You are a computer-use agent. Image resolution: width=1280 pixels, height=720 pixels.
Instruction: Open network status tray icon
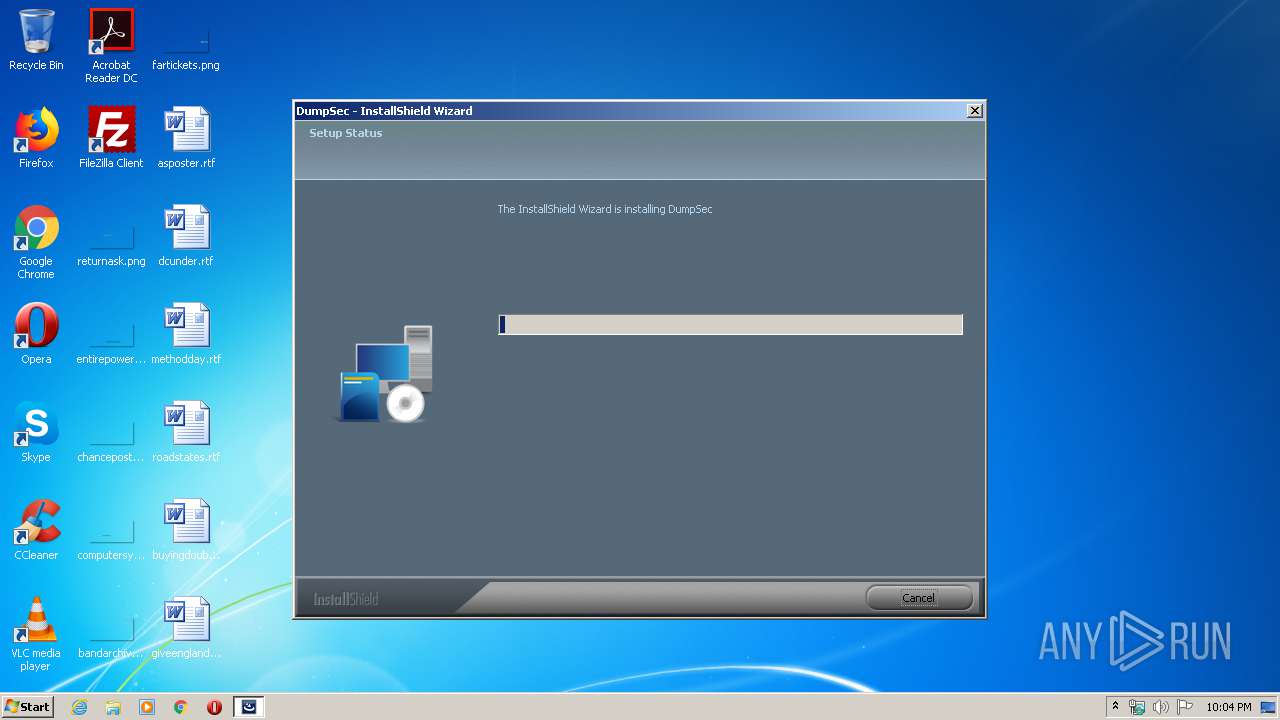[x=1137, y=707]
